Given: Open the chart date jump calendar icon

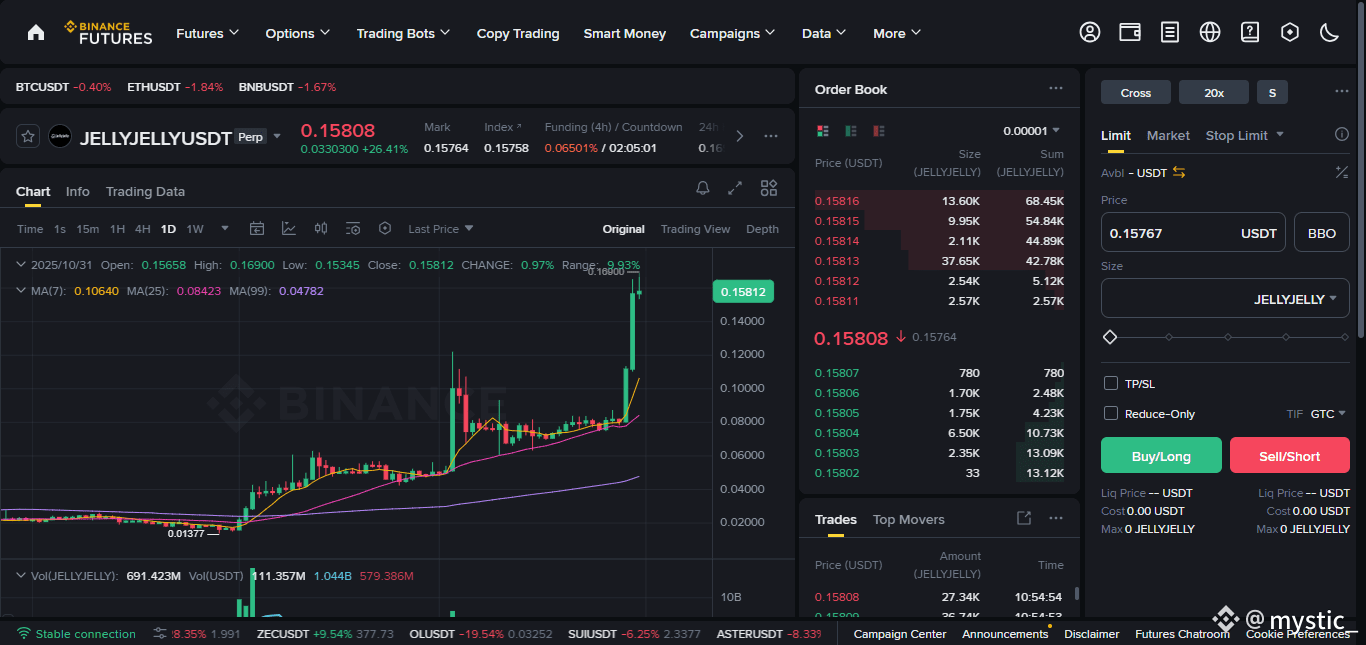Looking at the screenshot, I should (257, 229).
